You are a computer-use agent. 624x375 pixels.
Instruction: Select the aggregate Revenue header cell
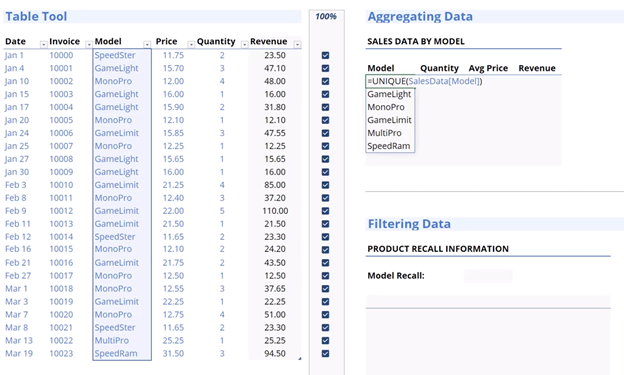(537, 68)
